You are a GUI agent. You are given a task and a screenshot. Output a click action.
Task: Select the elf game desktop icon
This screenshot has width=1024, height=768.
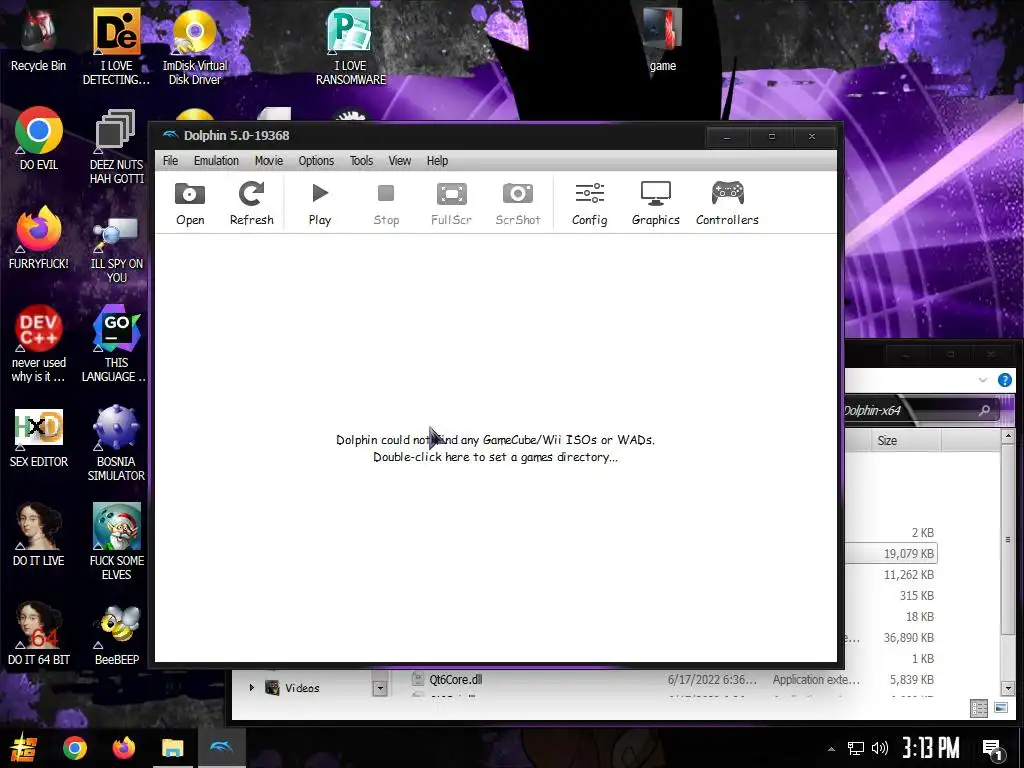tap(116, 541)
